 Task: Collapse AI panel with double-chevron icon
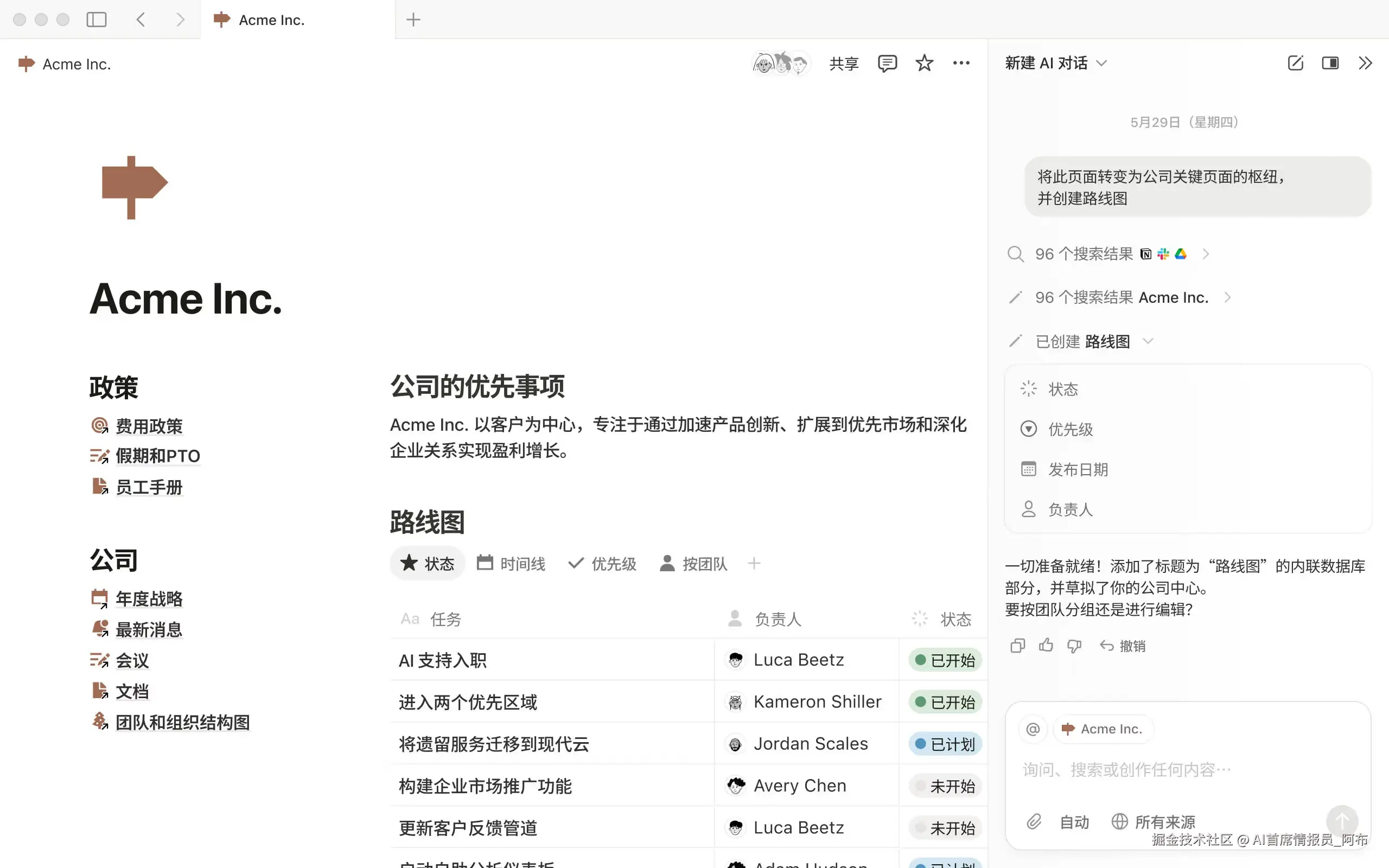(x=1365, y=63)
